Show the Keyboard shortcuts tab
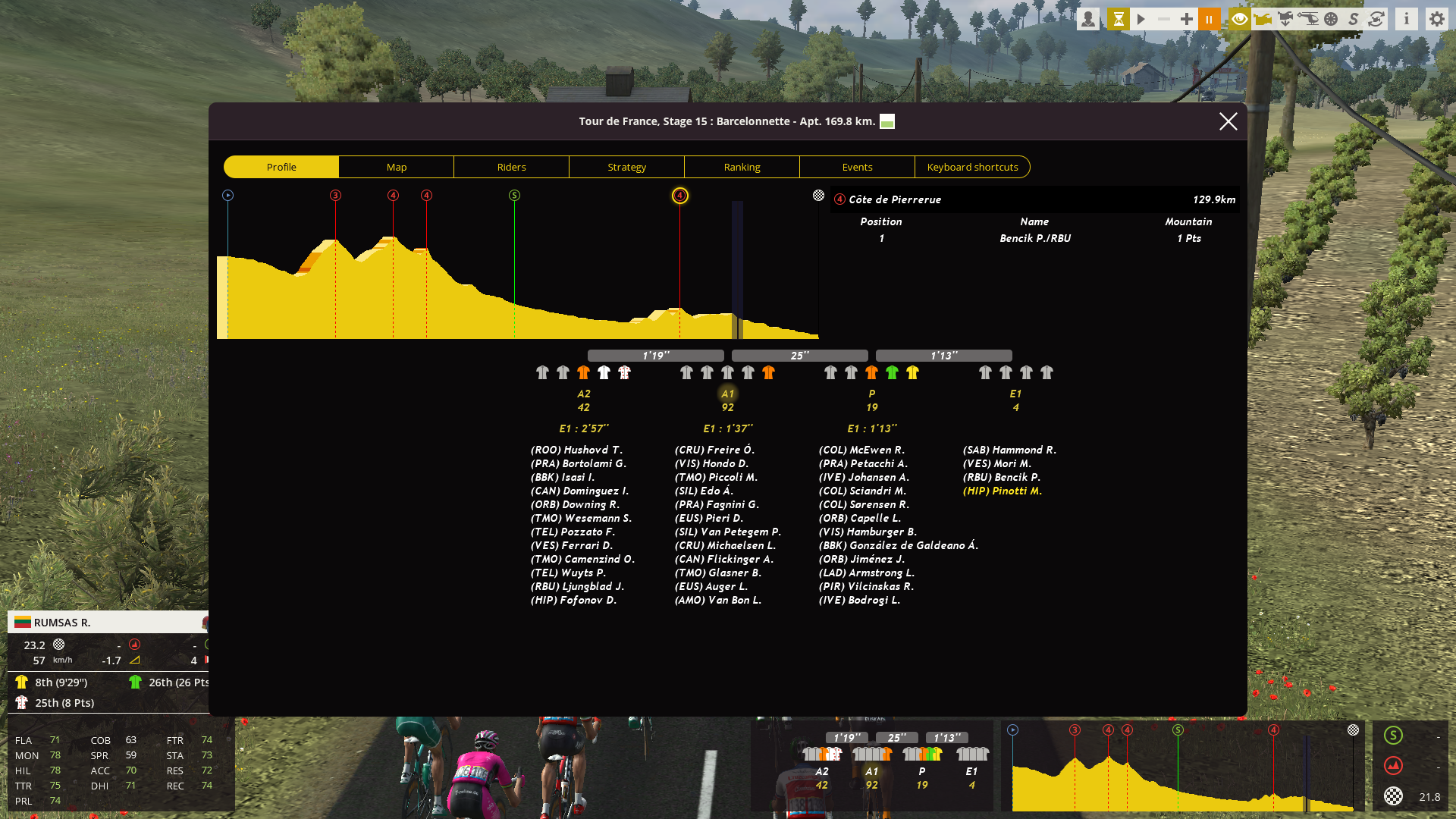 (x=973, y=167)
